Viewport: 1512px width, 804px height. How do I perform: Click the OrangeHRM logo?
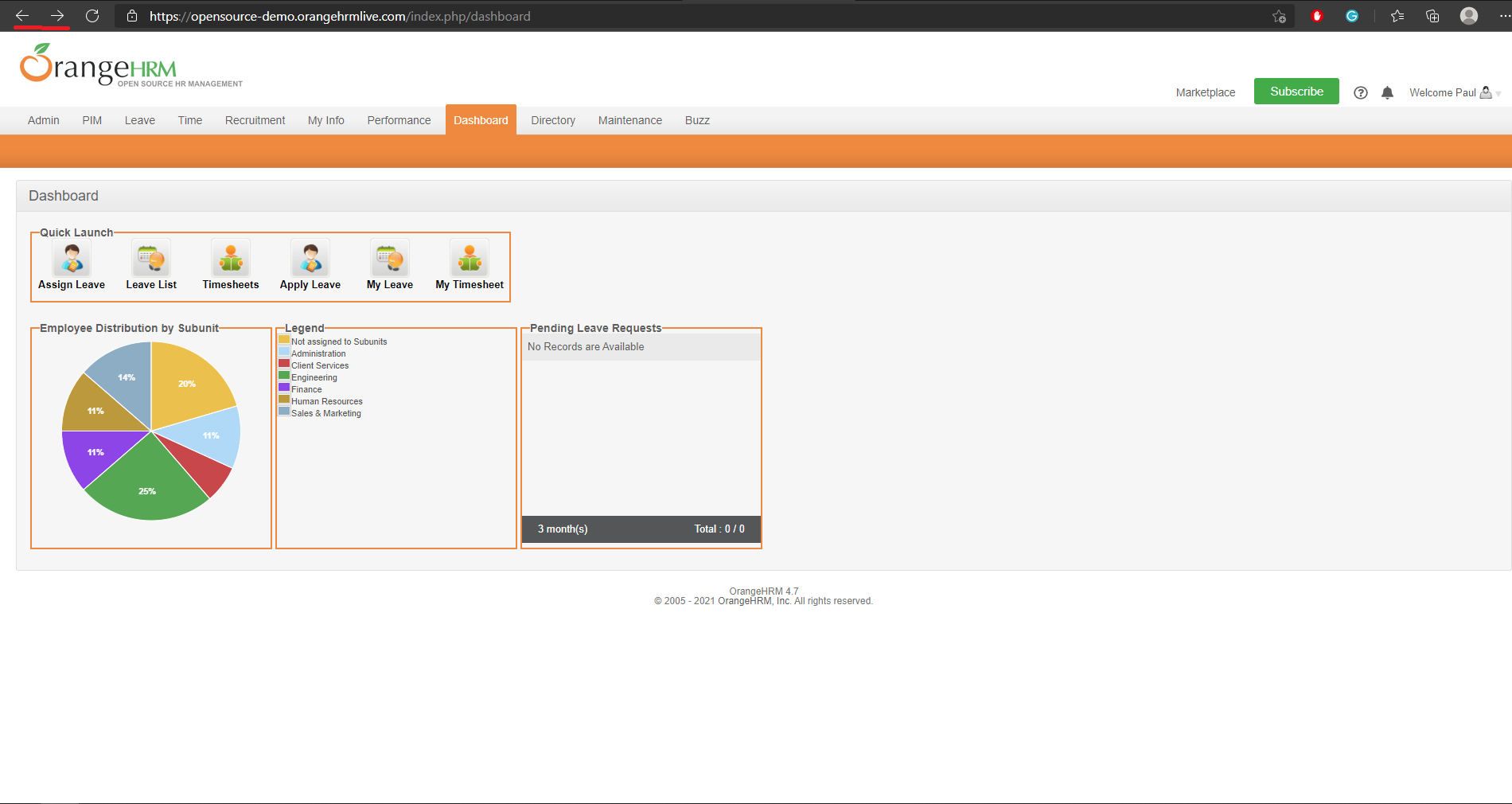pos(131,65)
